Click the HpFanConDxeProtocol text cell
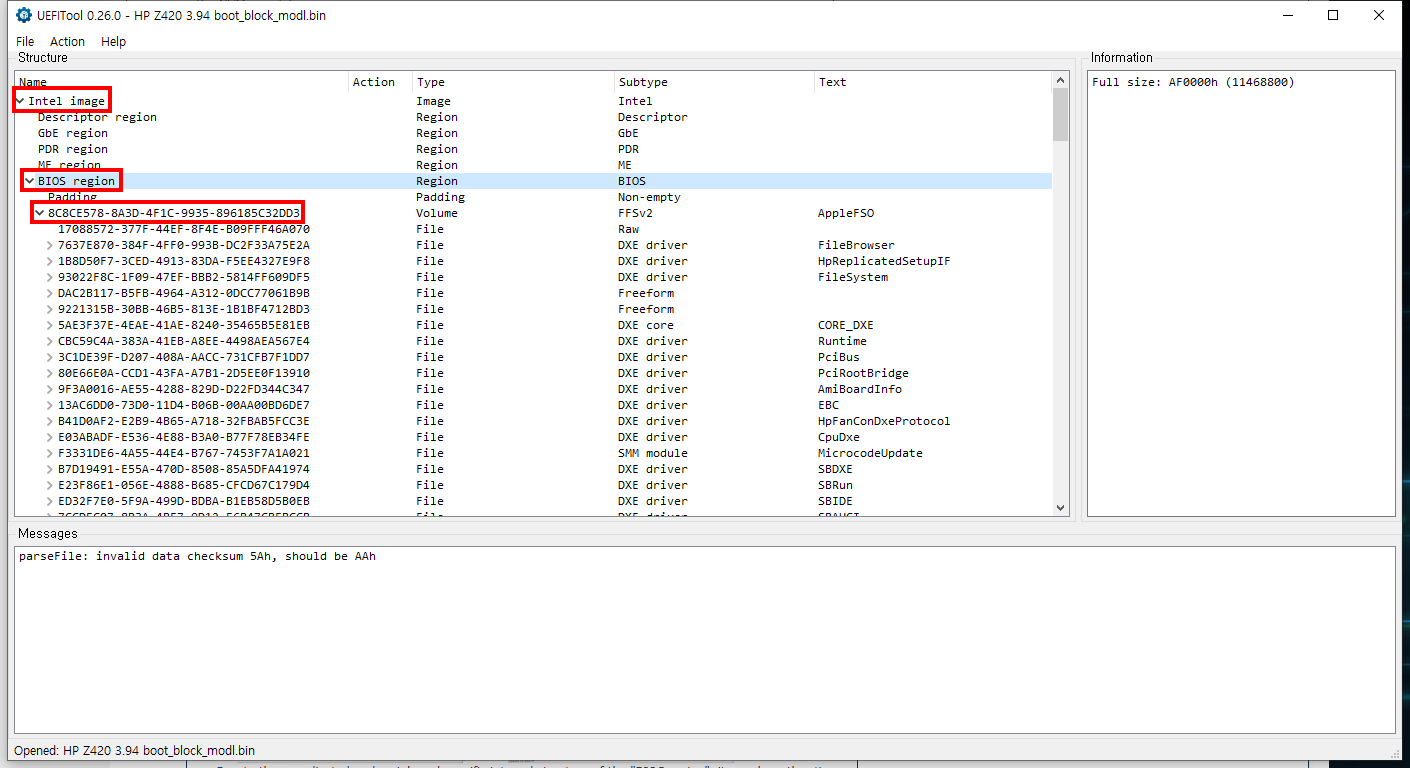 coord(884,421)
